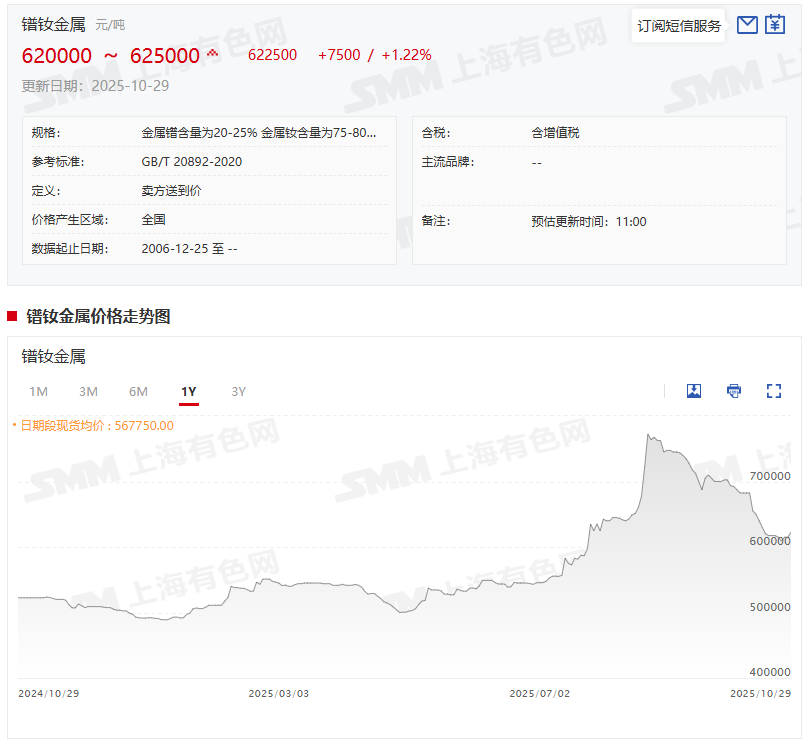Download the chart as an image
Screen dimensions: 805x748
pyautogui.click(x=694, y=391)
